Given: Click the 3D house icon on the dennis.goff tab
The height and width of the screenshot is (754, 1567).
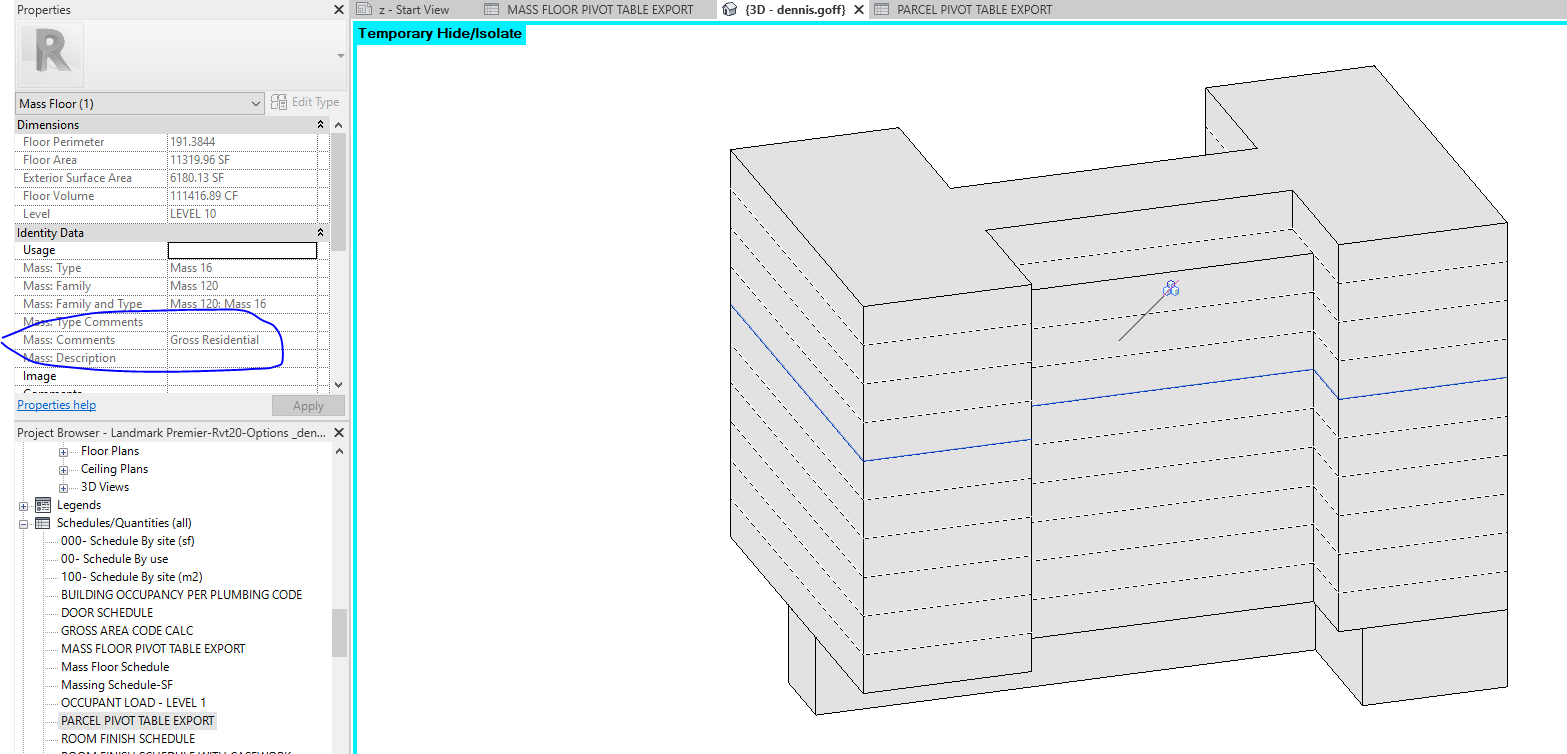Looking at the screenshot, I should pyautogui.click(x=729, y=9).
